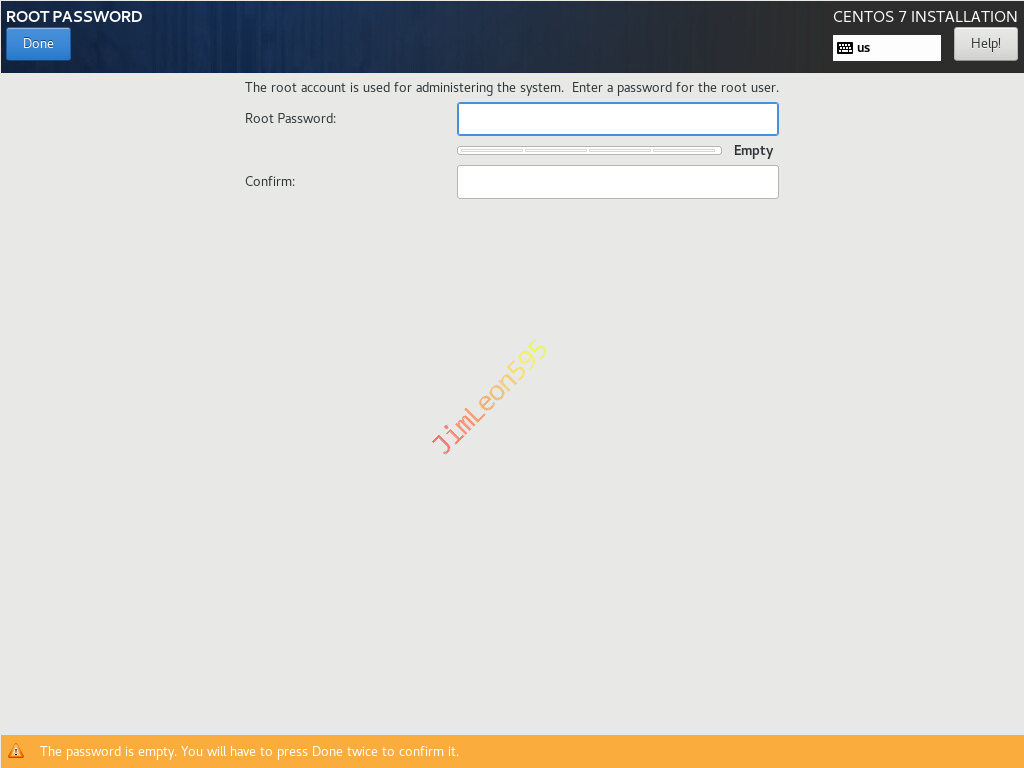Focus the Root Password input field
Image resolution: width=1024 pixels, height=768 pixels.
point(617,119)
